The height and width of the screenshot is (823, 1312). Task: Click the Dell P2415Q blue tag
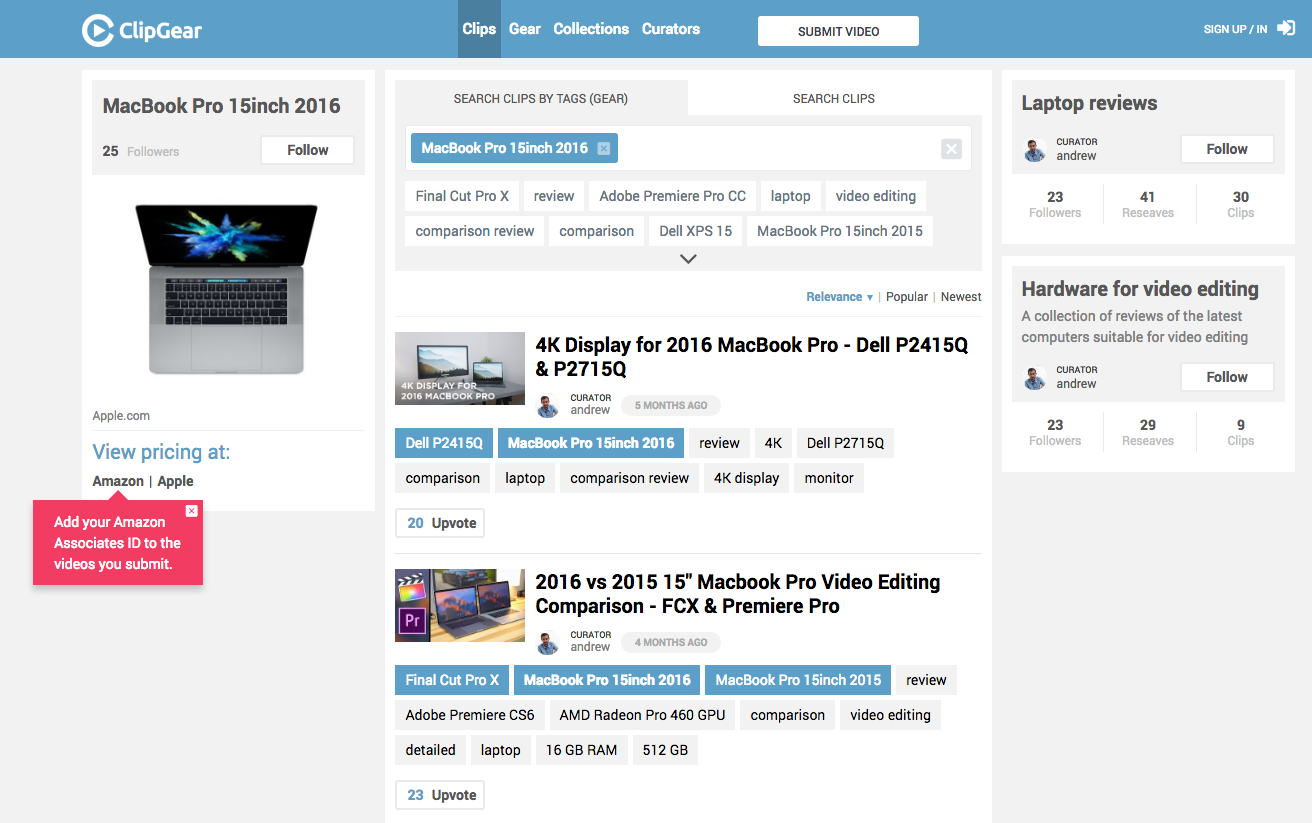tap(444, 443)
